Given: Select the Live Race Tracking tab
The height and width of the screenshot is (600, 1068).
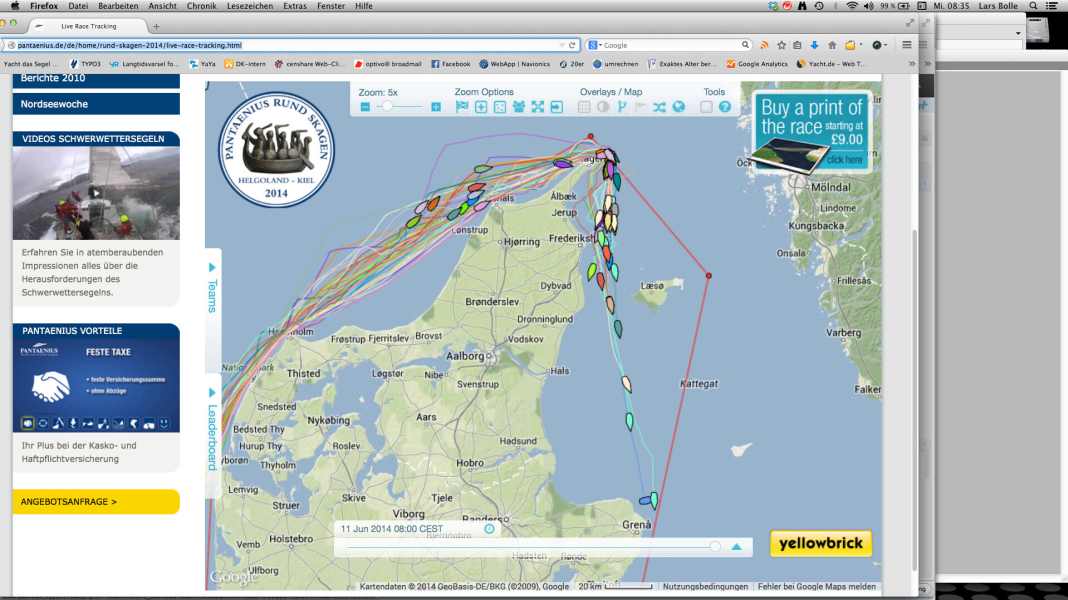Looking at the screenshot, I should point(89,27).
